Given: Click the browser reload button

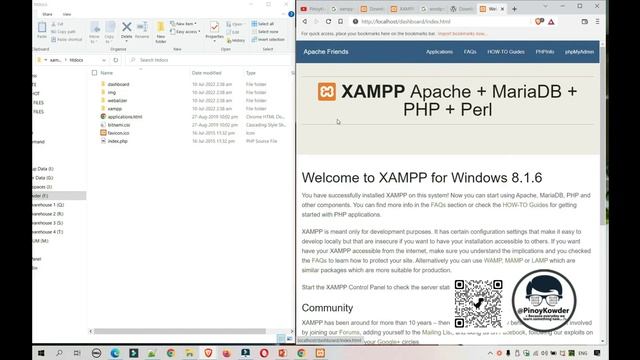Looking at the screenshot, I should (328, 21).
